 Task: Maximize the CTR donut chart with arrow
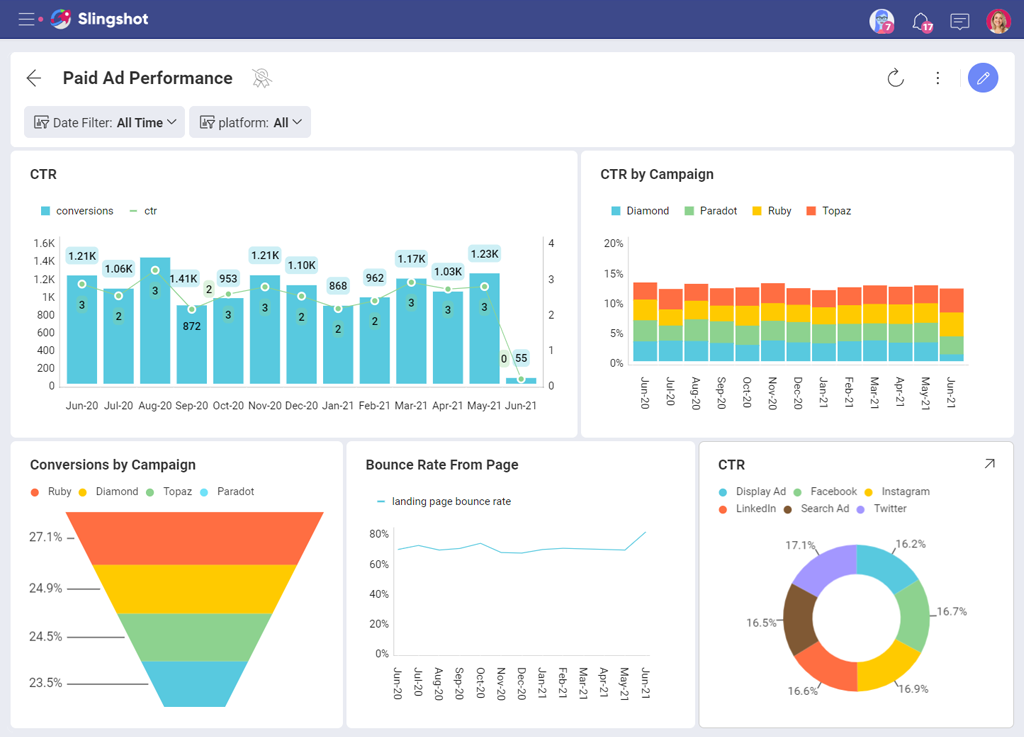[x=989, y=464]
